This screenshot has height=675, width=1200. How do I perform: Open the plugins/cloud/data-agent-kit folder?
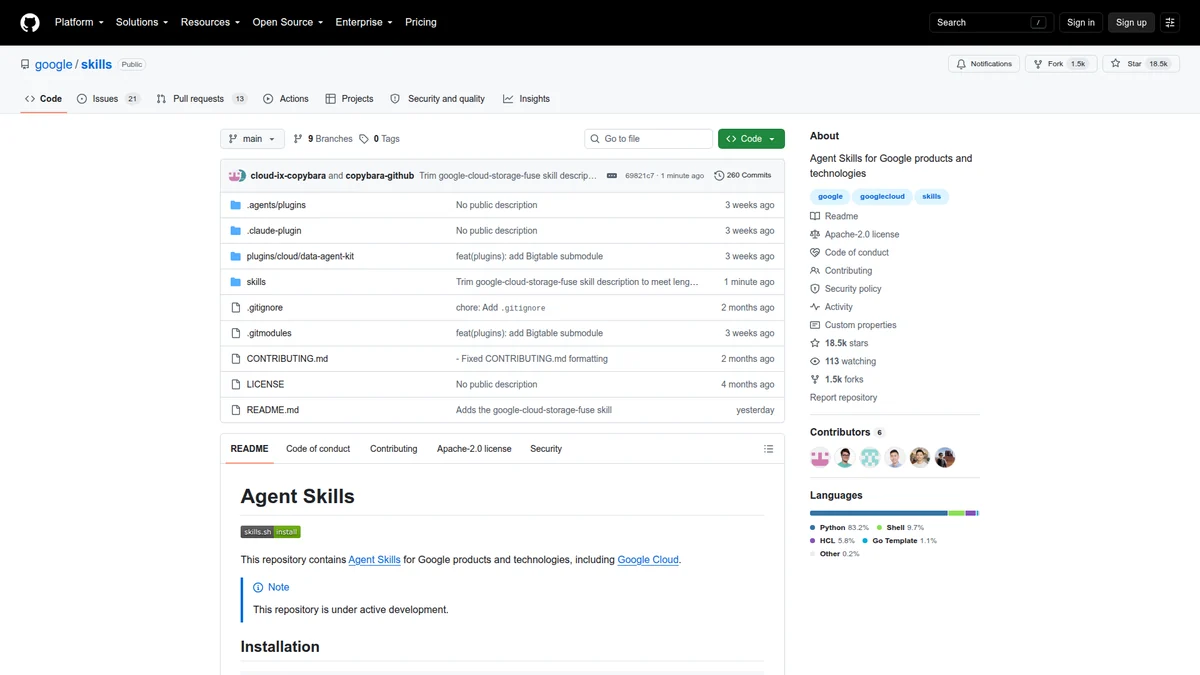[300, 256]
